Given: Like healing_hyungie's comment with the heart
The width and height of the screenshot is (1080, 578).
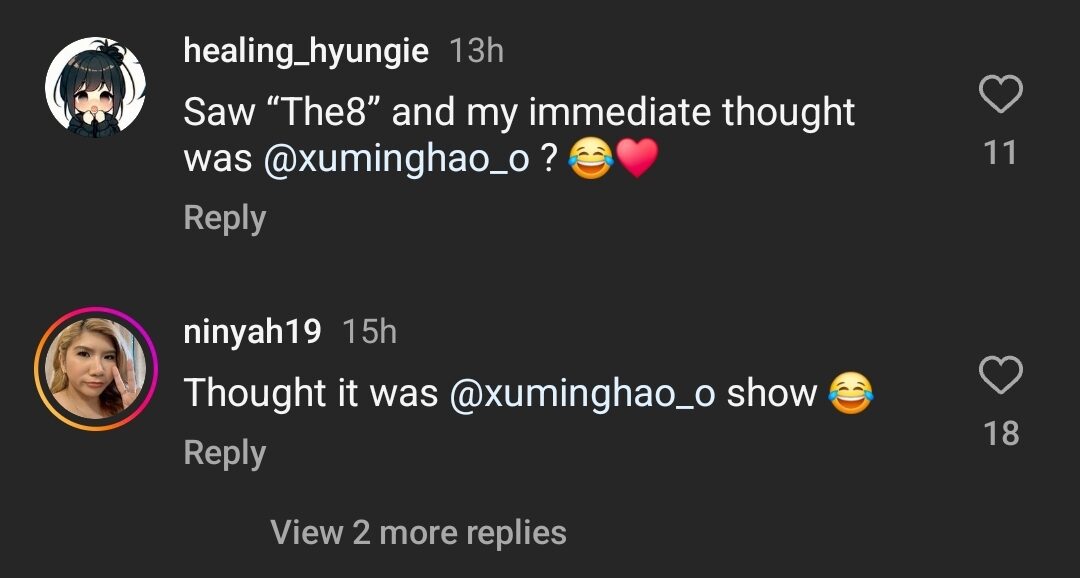Looking at the screenshot, I should click(999, 96).
